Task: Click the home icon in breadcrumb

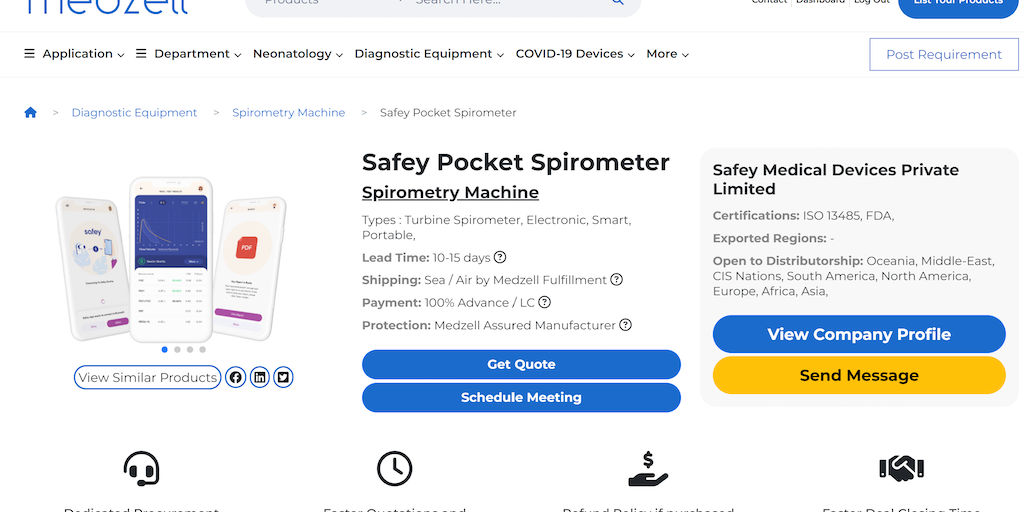Action: pyautogui.click(x=31, y=113)
